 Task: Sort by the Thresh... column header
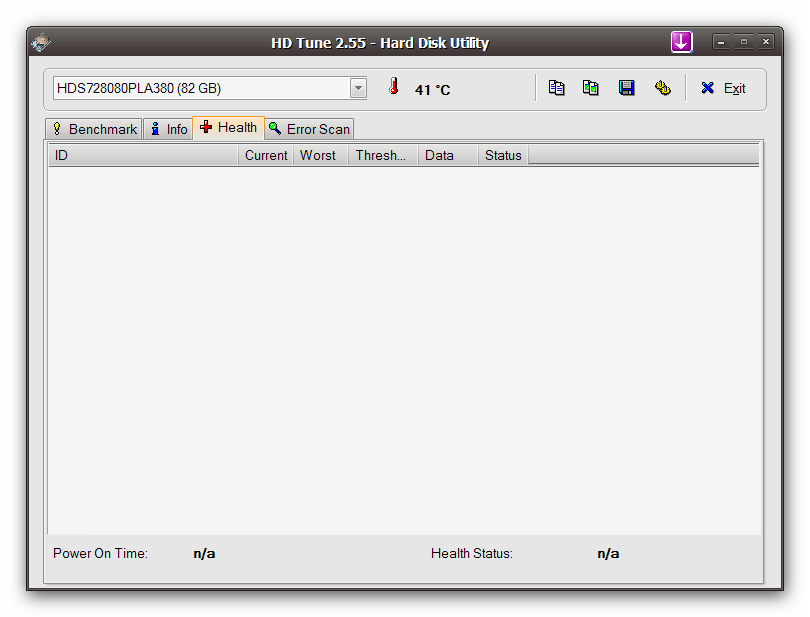coord(383,156)
